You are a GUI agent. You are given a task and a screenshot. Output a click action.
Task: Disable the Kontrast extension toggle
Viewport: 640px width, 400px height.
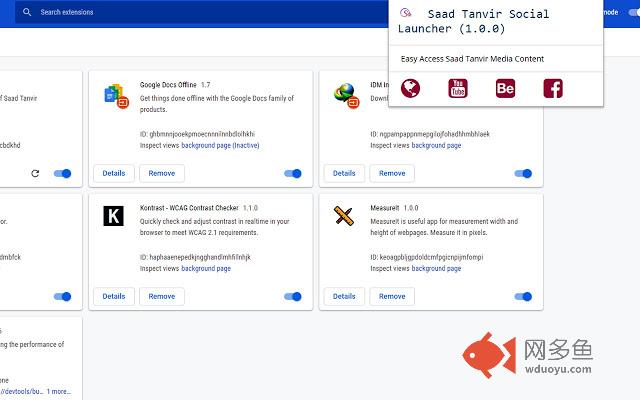click(293, 297)
